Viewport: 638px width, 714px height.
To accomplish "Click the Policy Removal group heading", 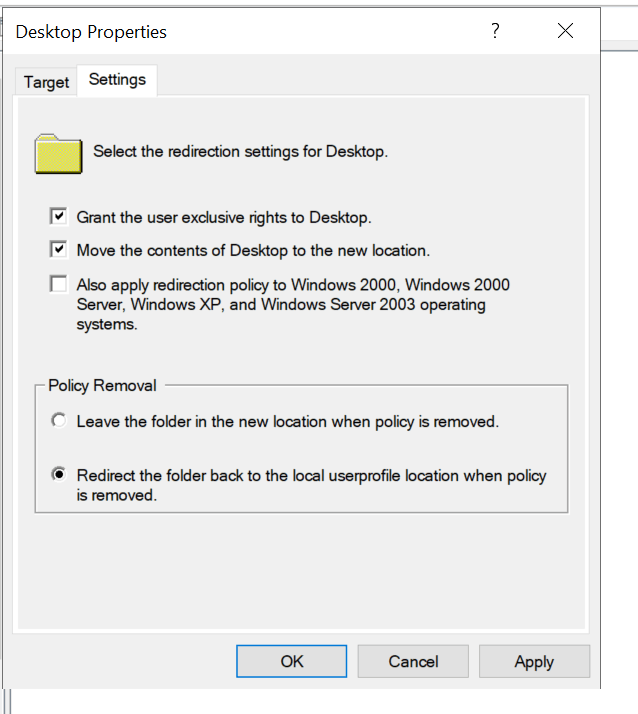I will pos(102,386).
